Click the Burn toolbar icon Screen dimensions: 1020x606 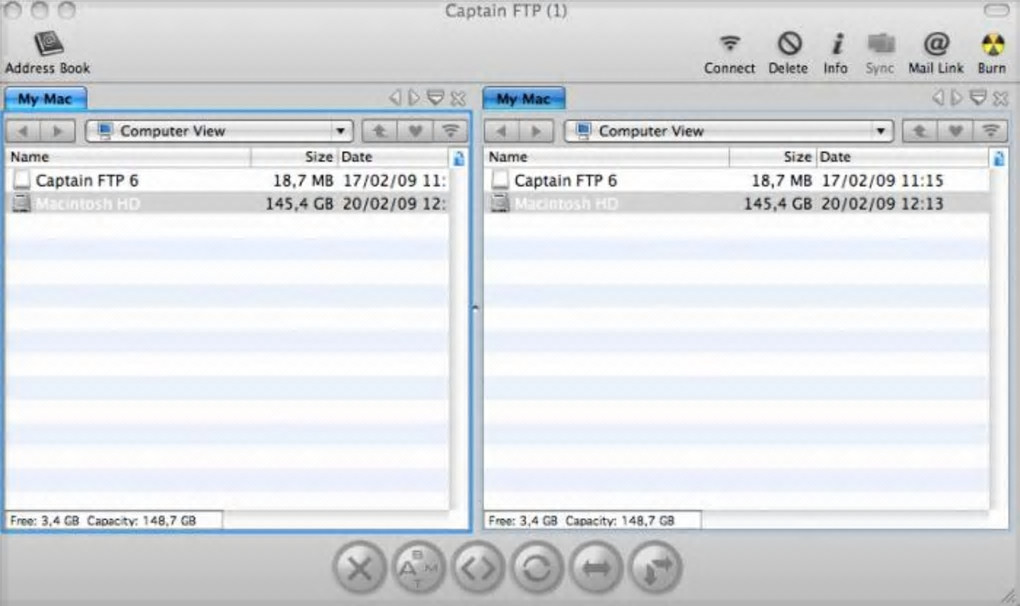[992, 55]
